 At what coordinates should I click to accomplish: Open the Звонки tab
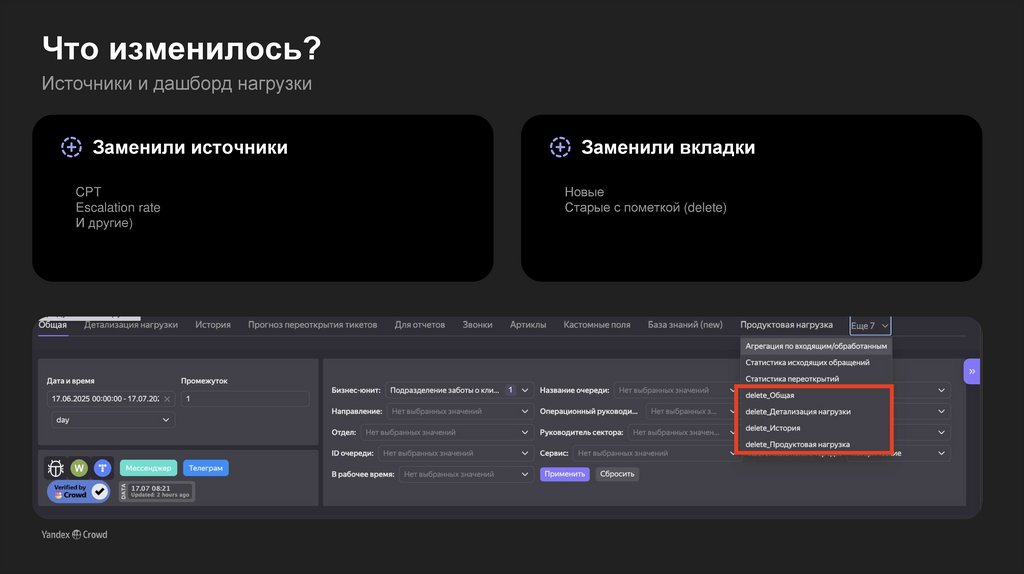click(x=477, y=325)
